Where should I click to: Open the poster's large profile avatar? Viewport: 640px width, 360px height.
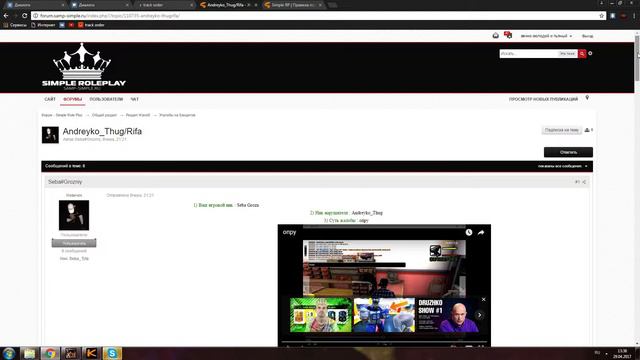(74, 215)
